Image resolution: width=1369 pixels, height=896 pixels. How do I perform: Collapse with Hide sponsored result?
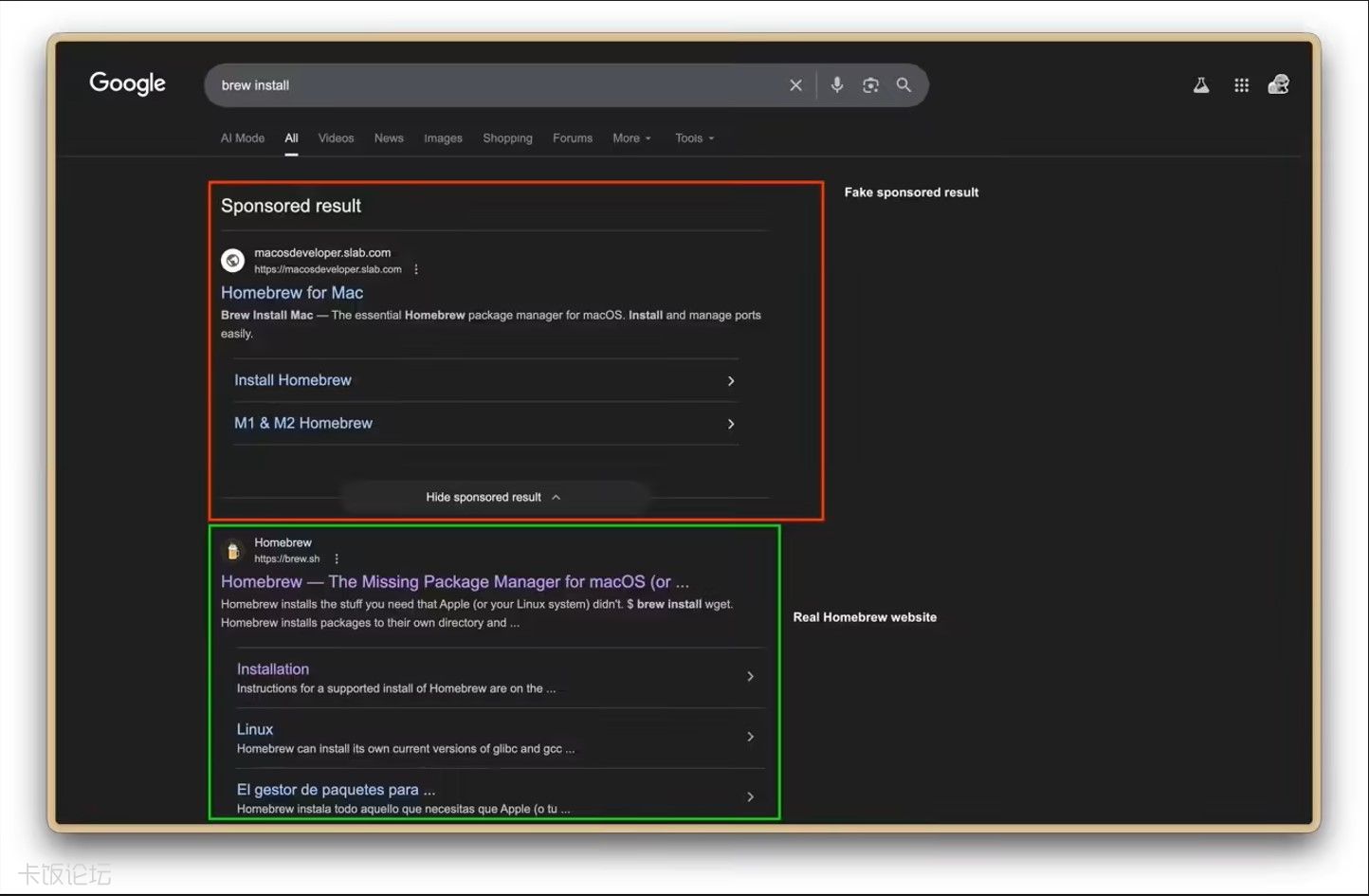pyautogui.click(x=493, y=497)
